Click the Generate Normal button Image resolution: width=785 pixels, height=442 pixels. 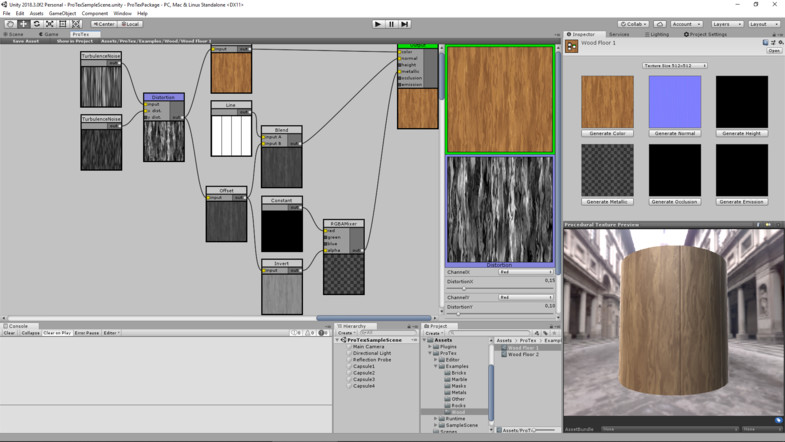click(x=674, y=133)
